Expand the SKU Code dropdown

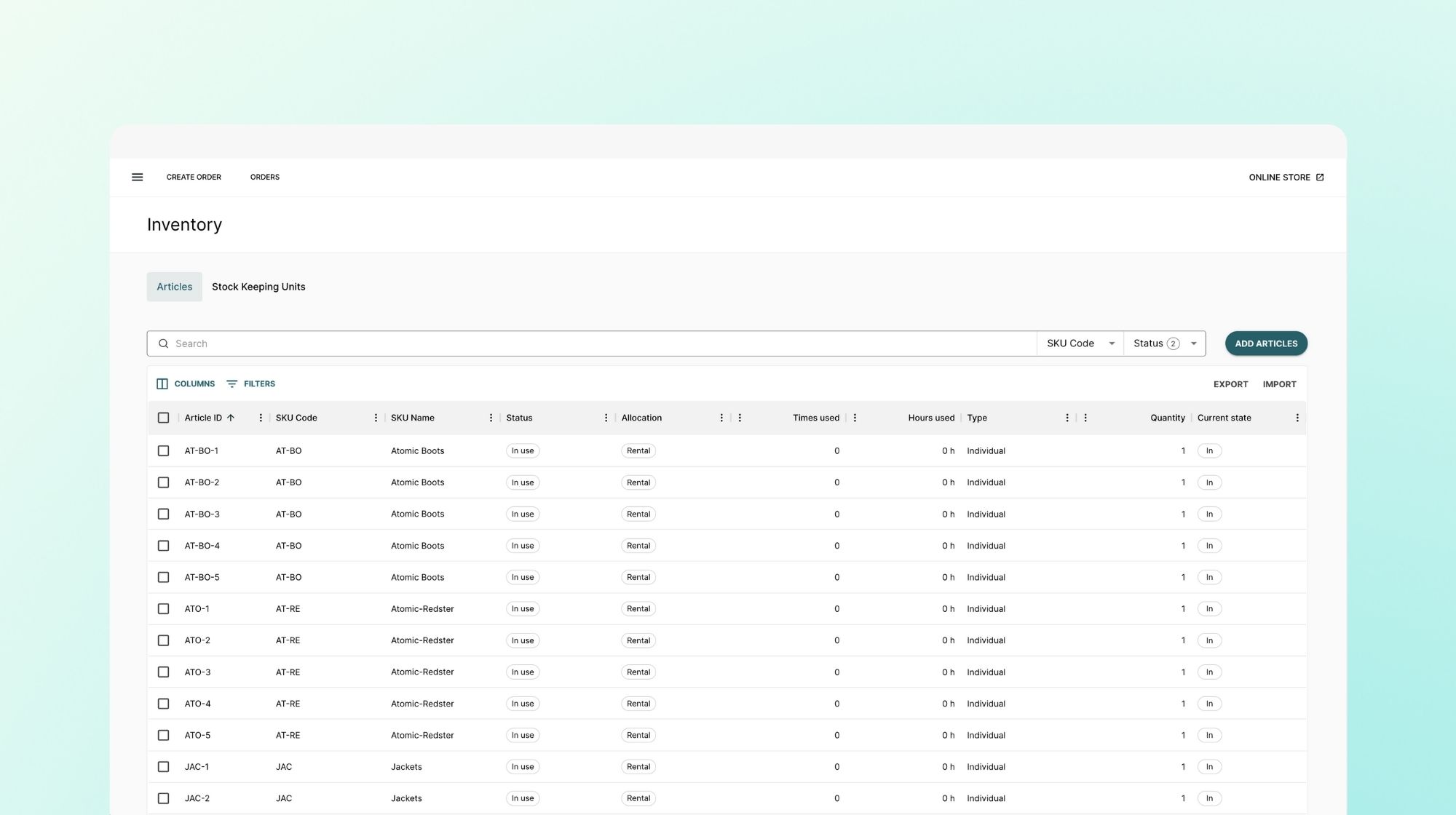point(1080,343)
